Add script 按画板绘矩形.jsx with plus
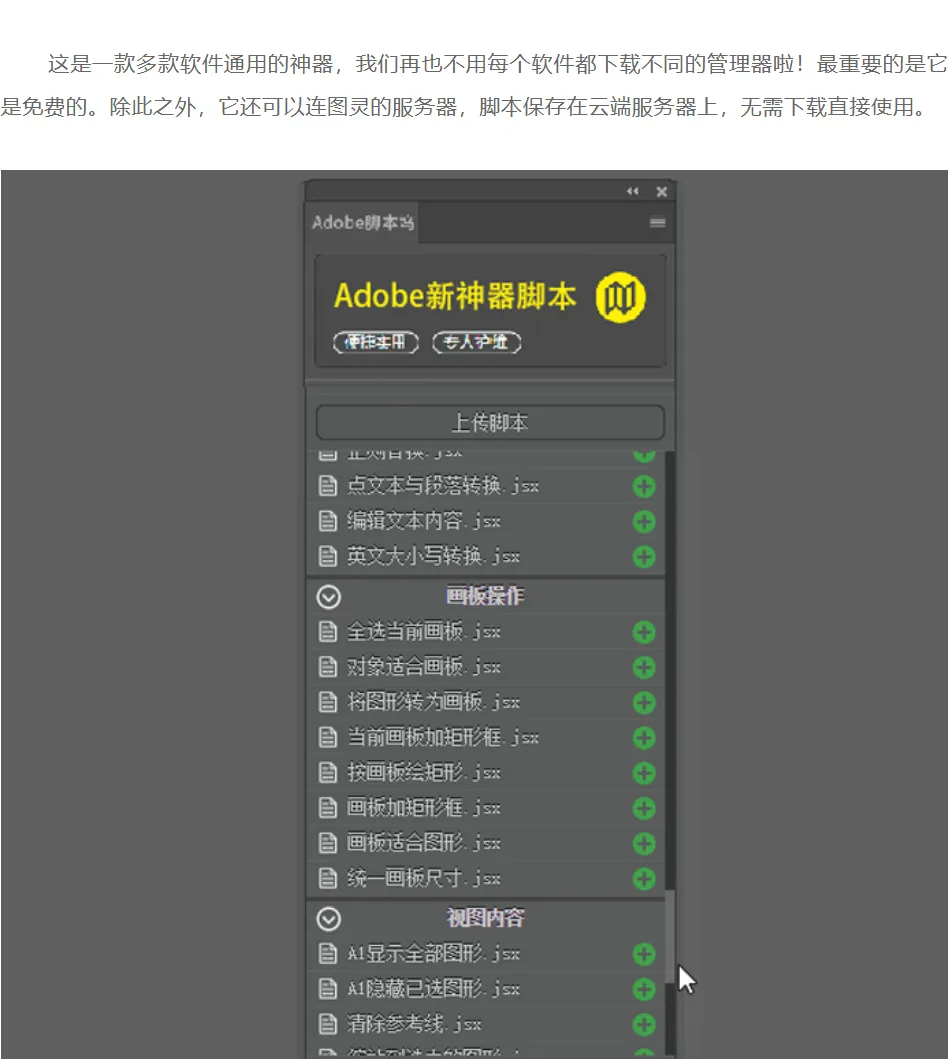Image resolution: width=949 pixels, height=1059 pixels. tap(644, 773)
